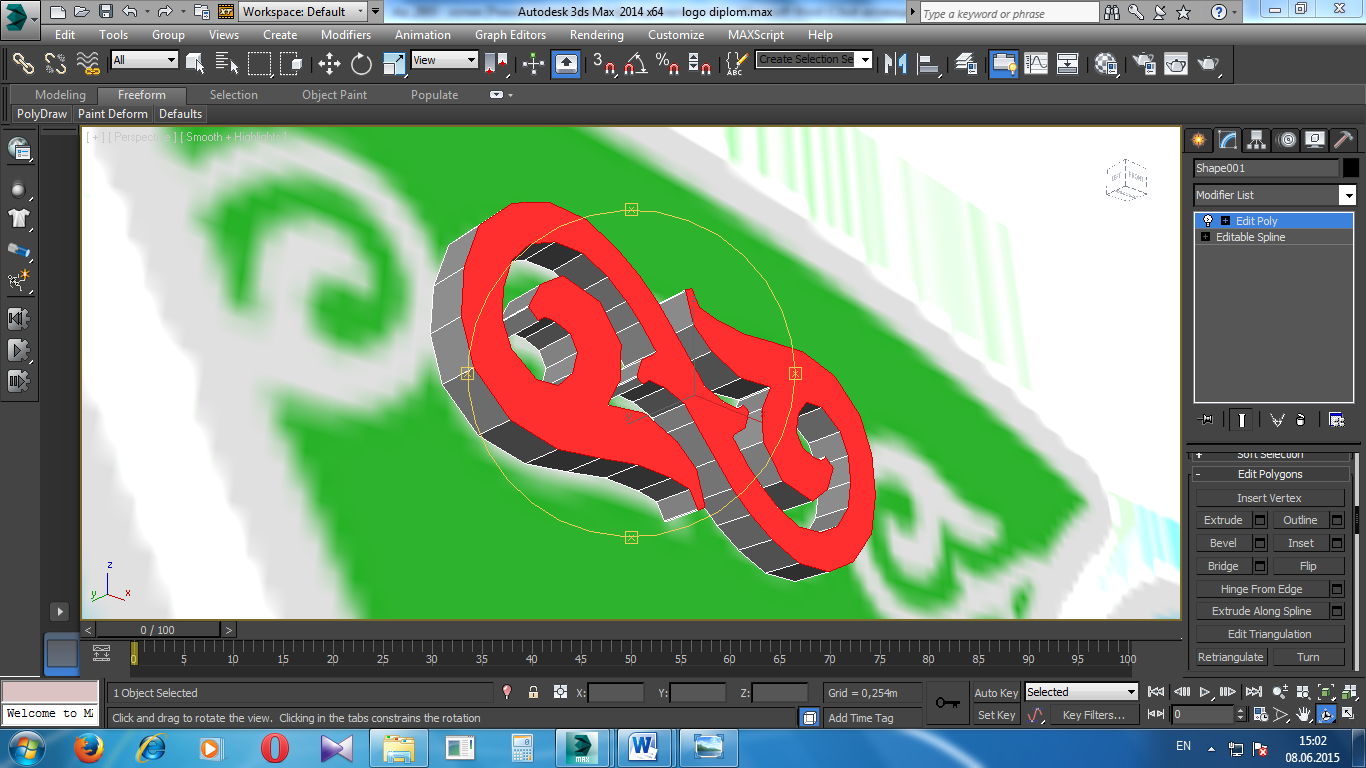Pick Rectangular Selection Region tool

[260, 64]
